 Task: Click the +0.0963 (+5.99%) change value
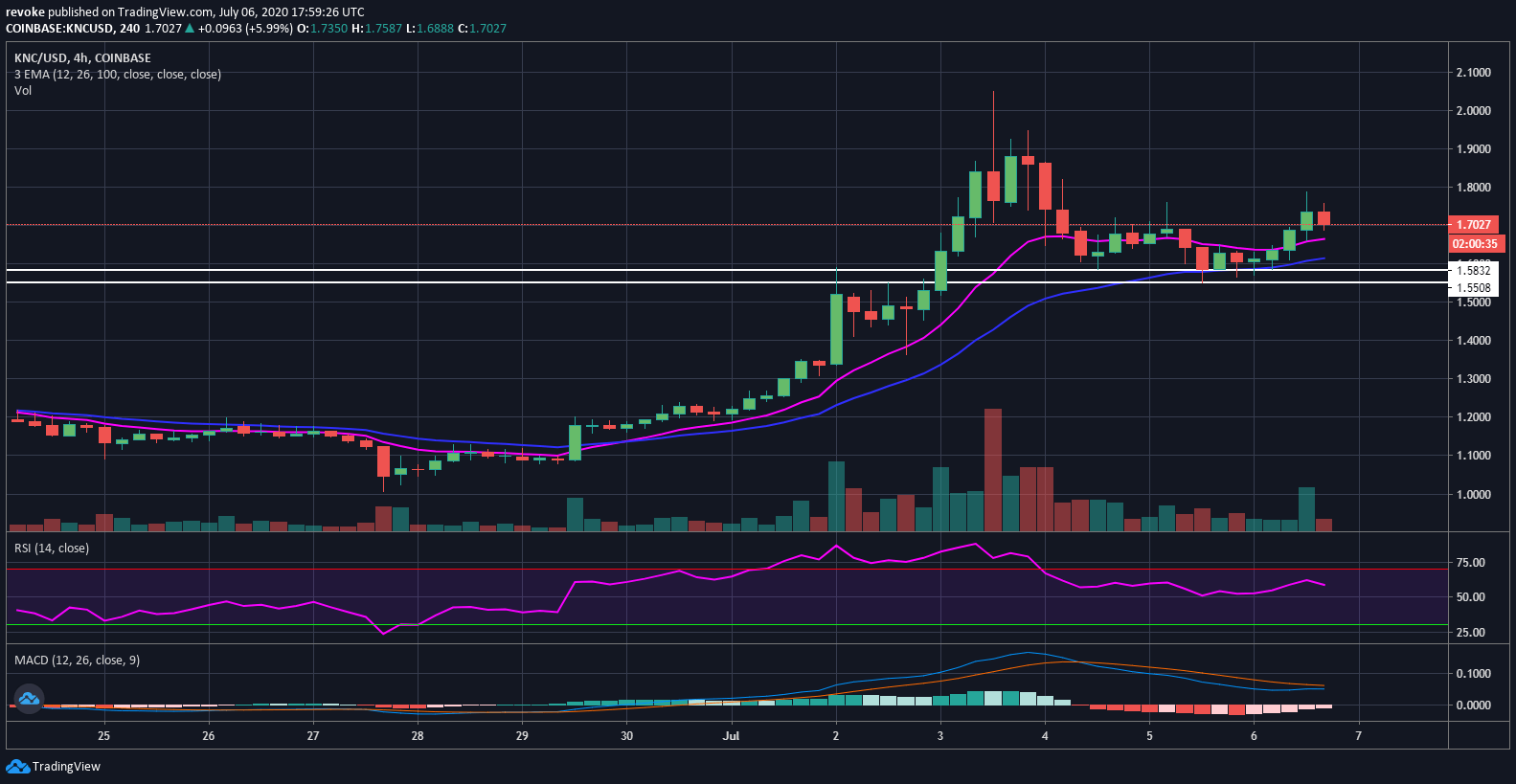[245, 29]
